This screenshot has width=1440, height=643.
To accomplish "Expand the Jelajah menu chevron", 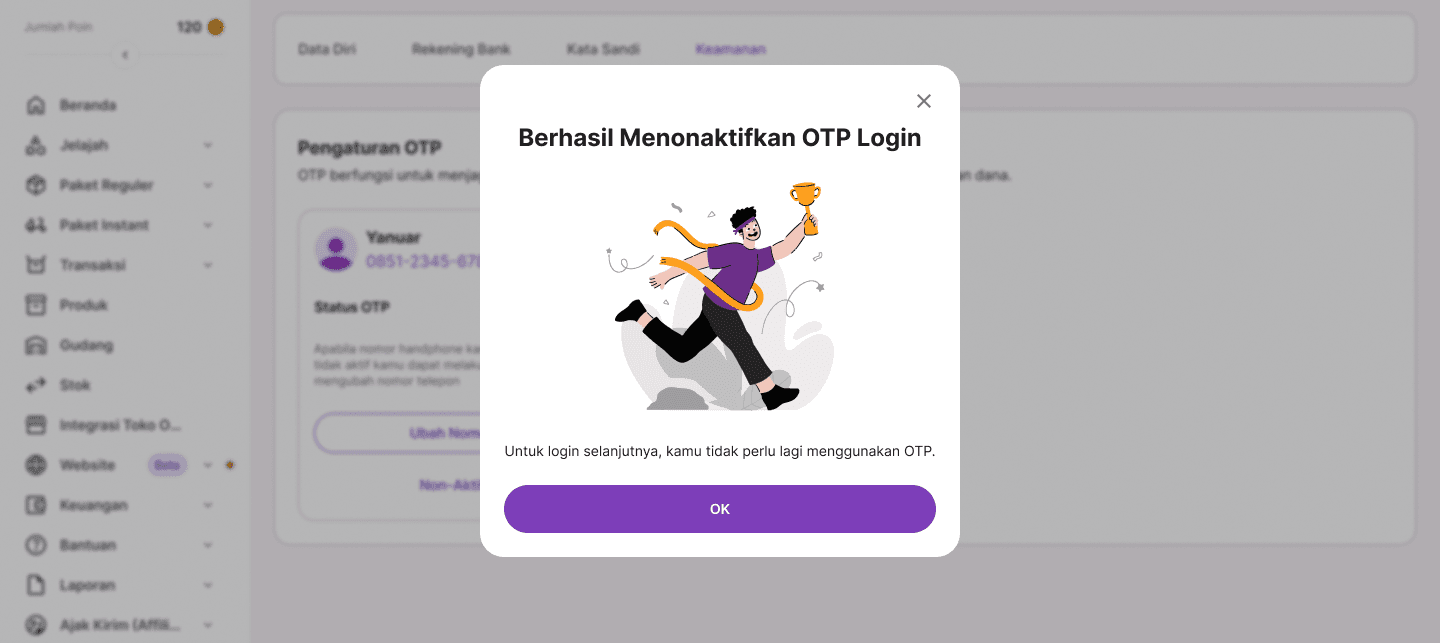I will tap(208, 145).
